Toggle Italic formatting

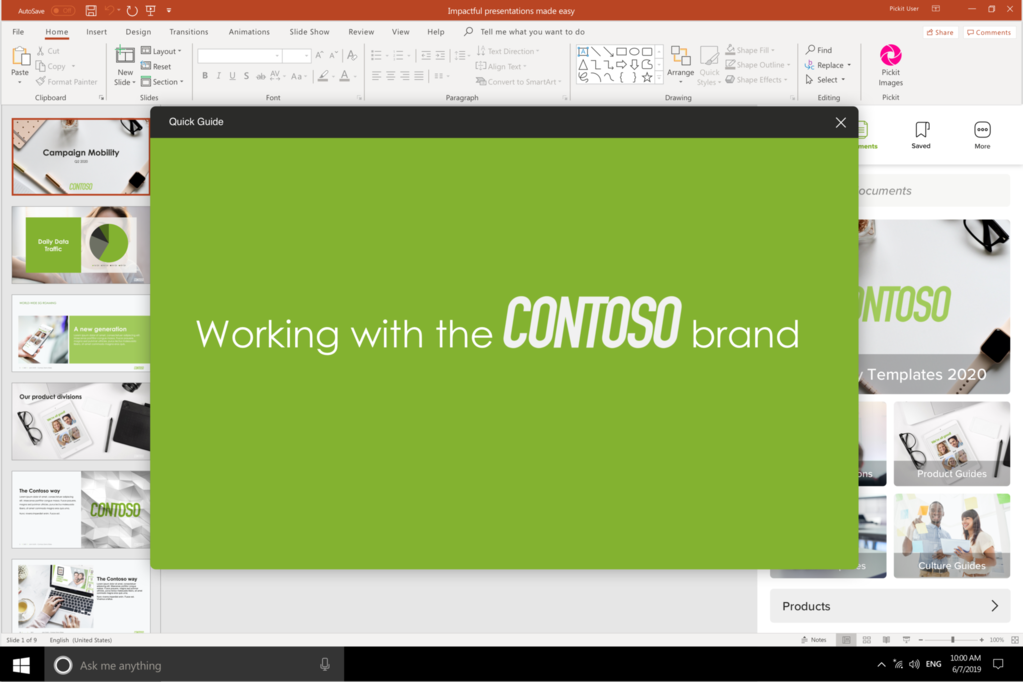[x=219, y=76]
